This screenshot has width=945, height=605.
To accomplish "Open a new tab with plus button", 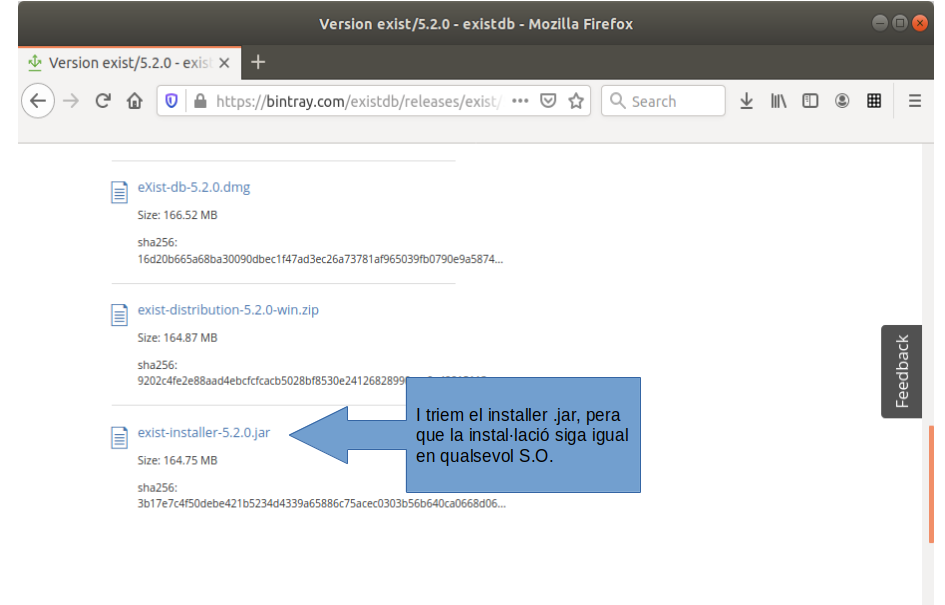I will click(x=258, y=62).
